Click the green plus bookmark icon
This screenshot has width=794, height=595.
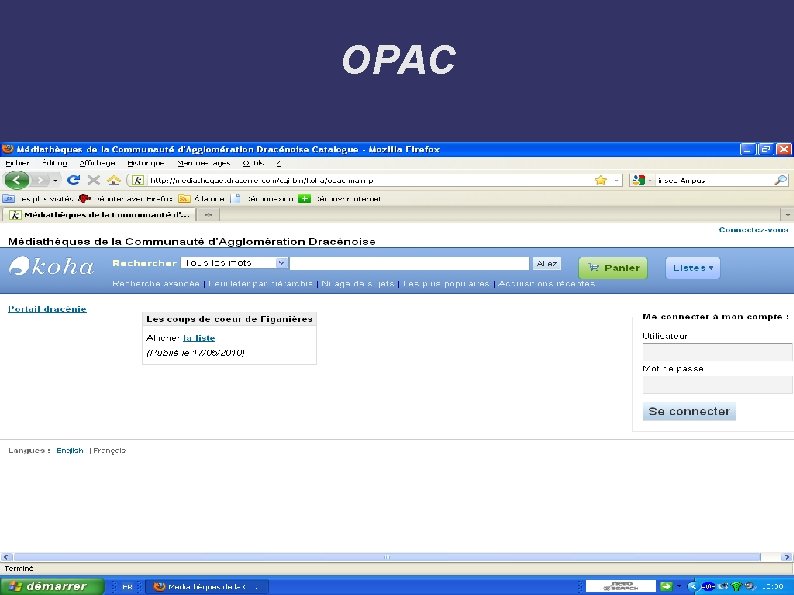pos(304,199)
